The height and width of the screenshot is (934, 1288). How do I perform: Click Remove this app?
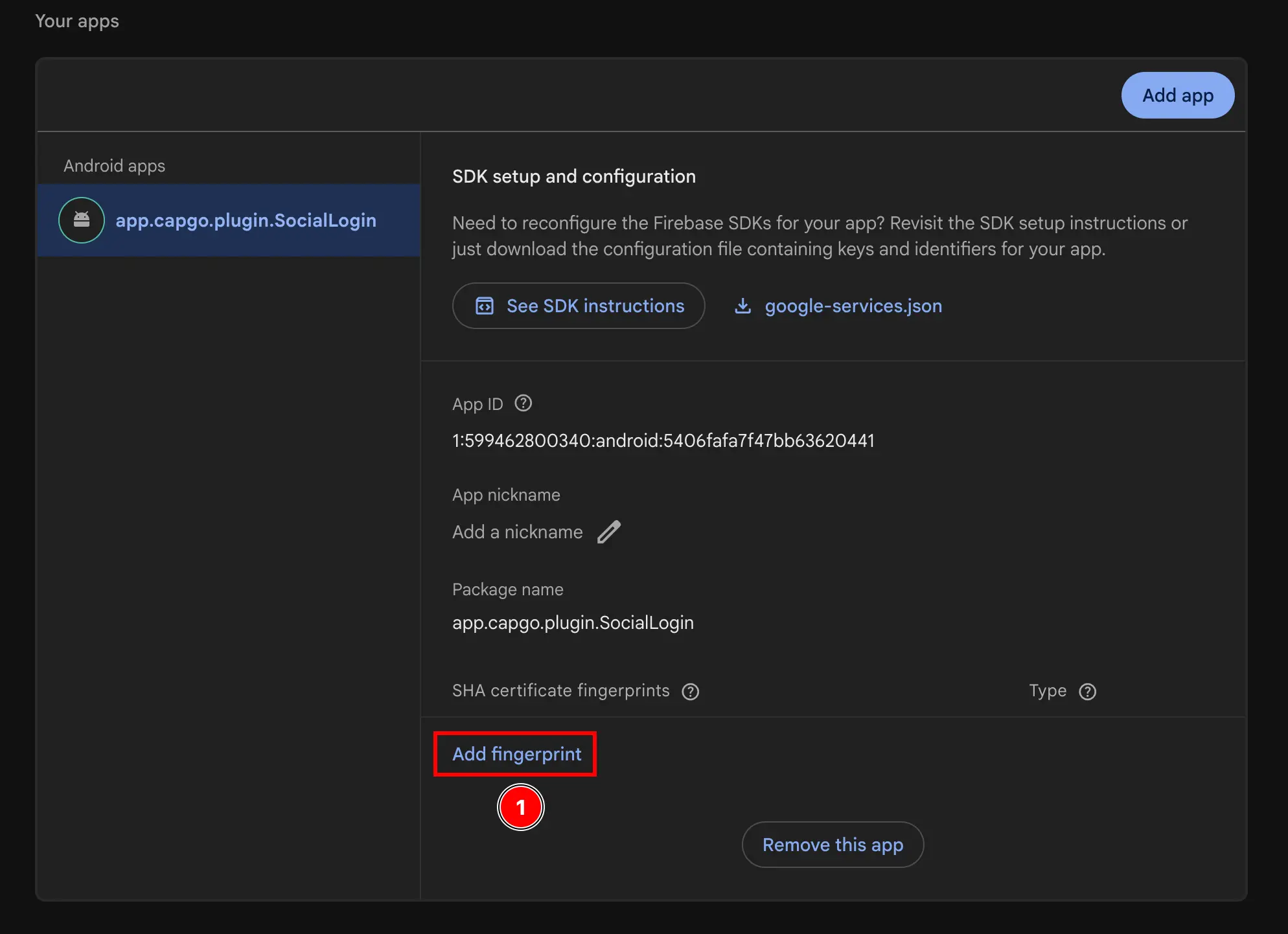coord(833,845)
